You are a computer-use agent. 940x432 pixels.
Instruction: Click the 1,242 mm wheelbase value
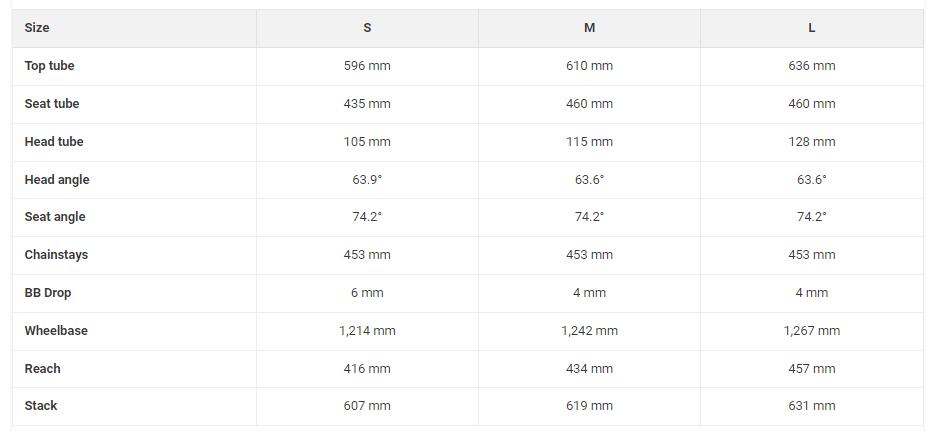[x=589, y=331]
